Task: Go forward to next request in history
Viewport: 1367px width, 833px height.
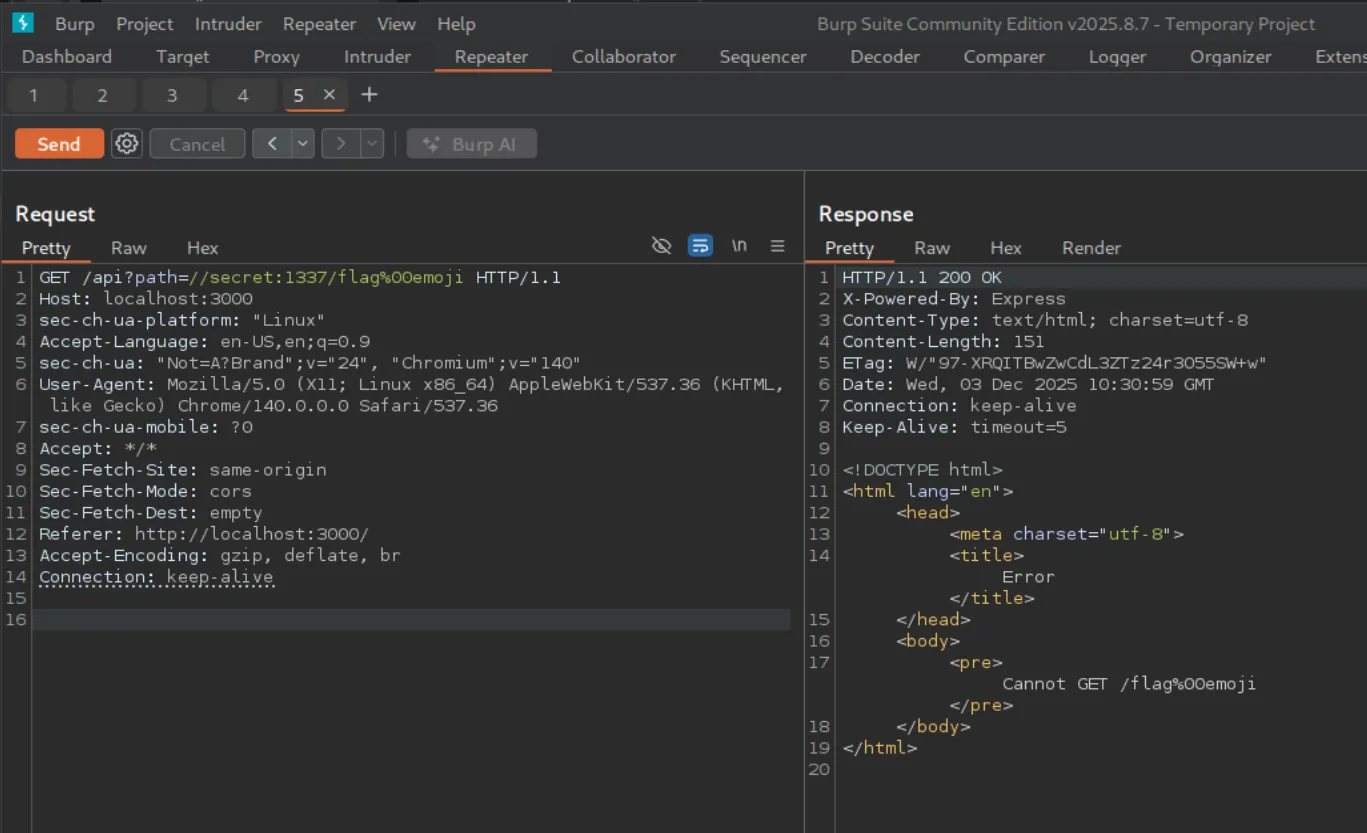Action: (x=341, y=144)
